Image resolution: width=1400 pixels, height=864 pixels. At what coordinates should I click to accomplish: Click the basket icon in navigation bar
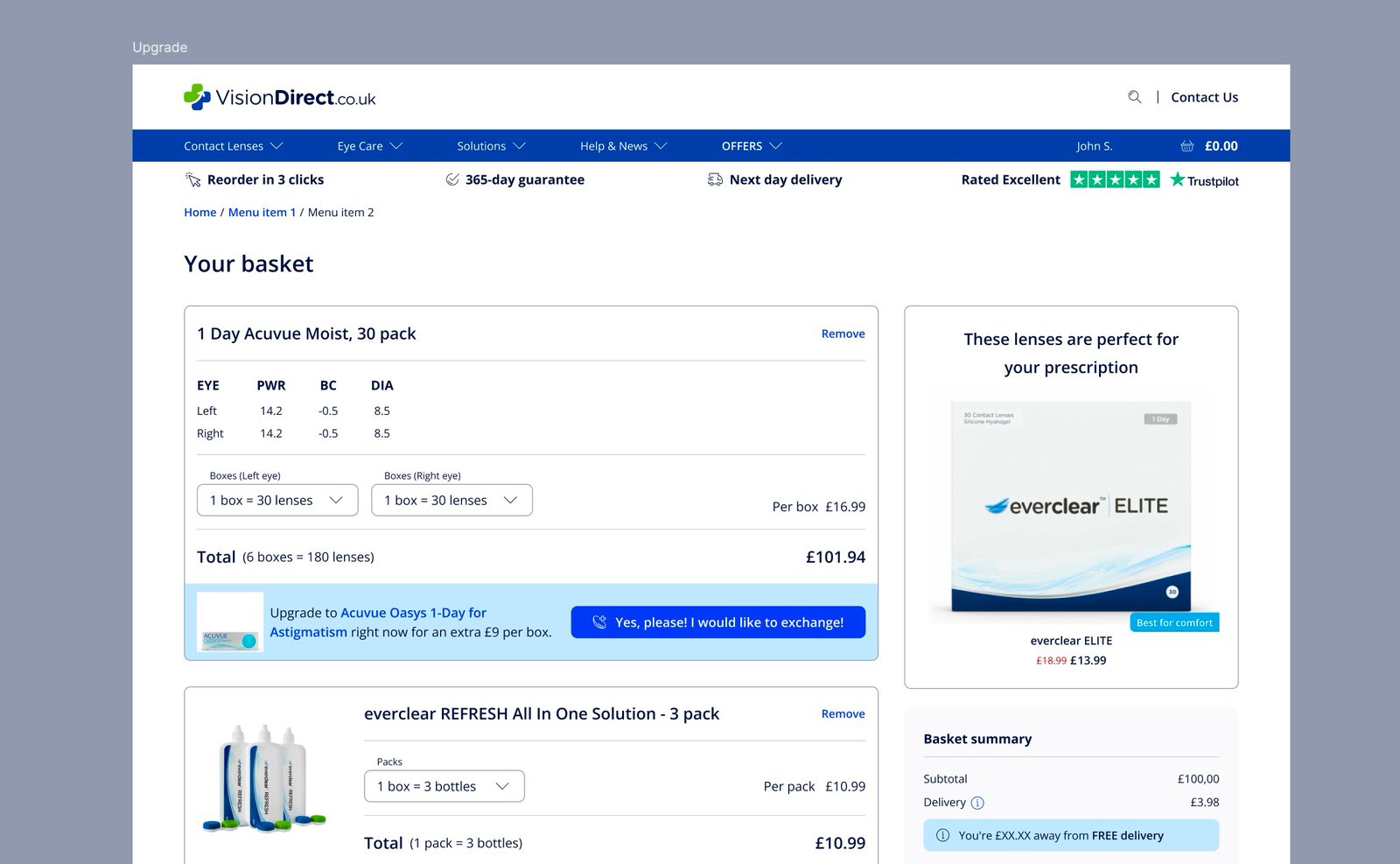click(x=1187, y=146)
